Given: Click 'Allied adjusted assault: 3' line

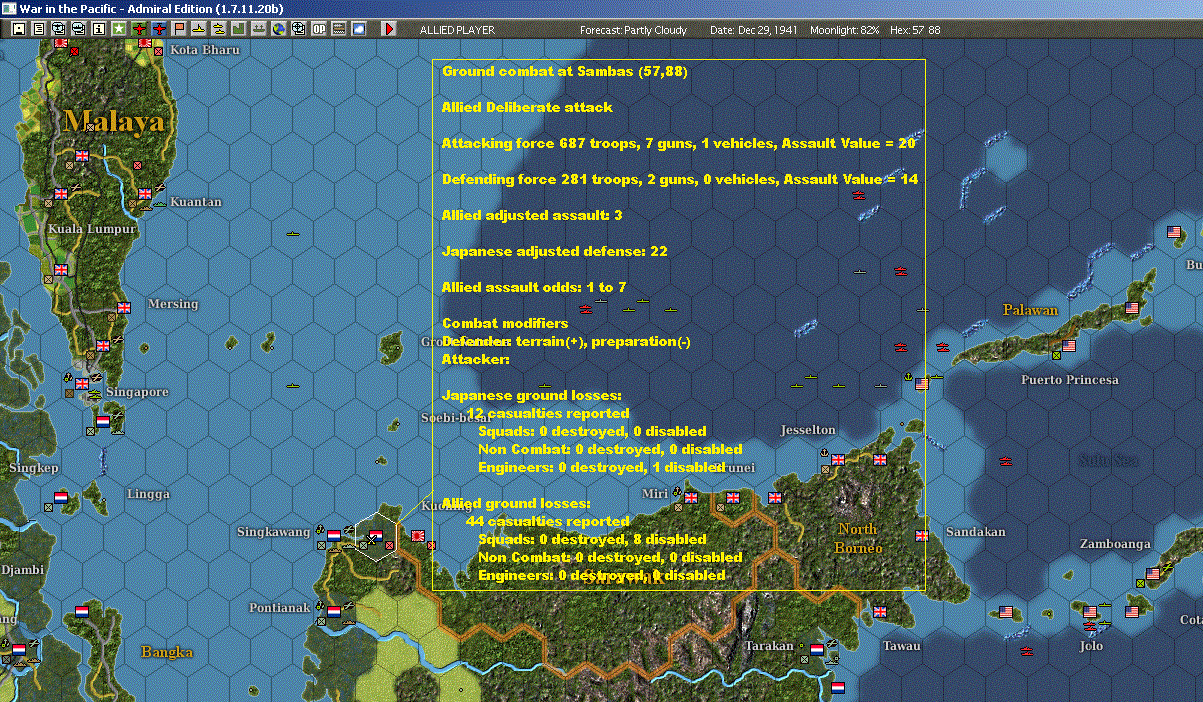Looking at the screenshot, I should (532, 215).
